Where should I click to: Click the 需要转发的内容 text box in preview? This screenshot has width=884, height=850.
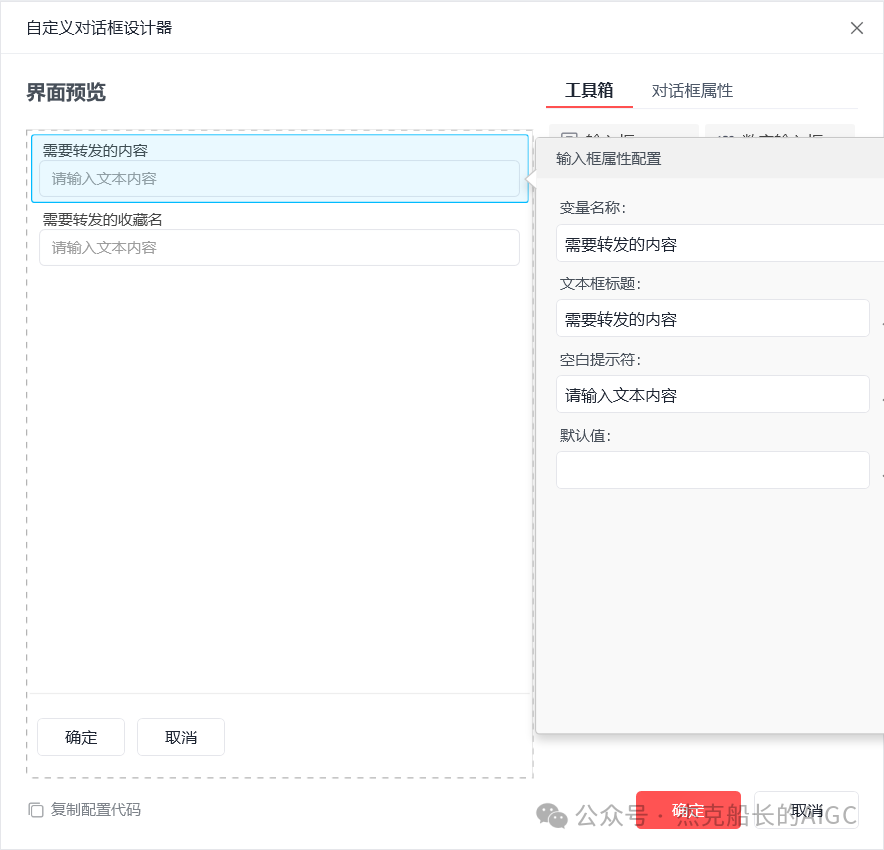(x=280, y=179)
